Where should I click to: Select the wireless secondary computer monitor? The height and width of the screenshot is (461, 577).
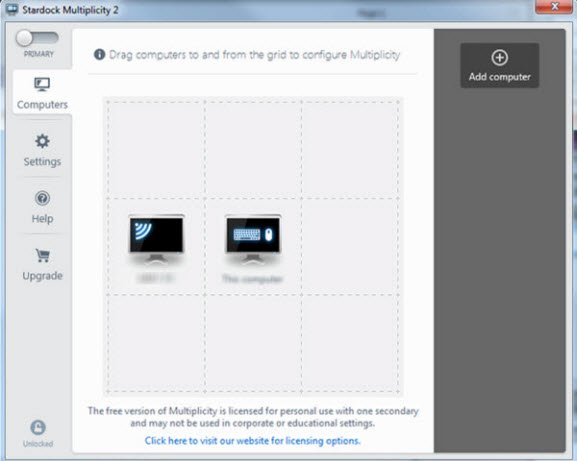(x=156, y=238)
